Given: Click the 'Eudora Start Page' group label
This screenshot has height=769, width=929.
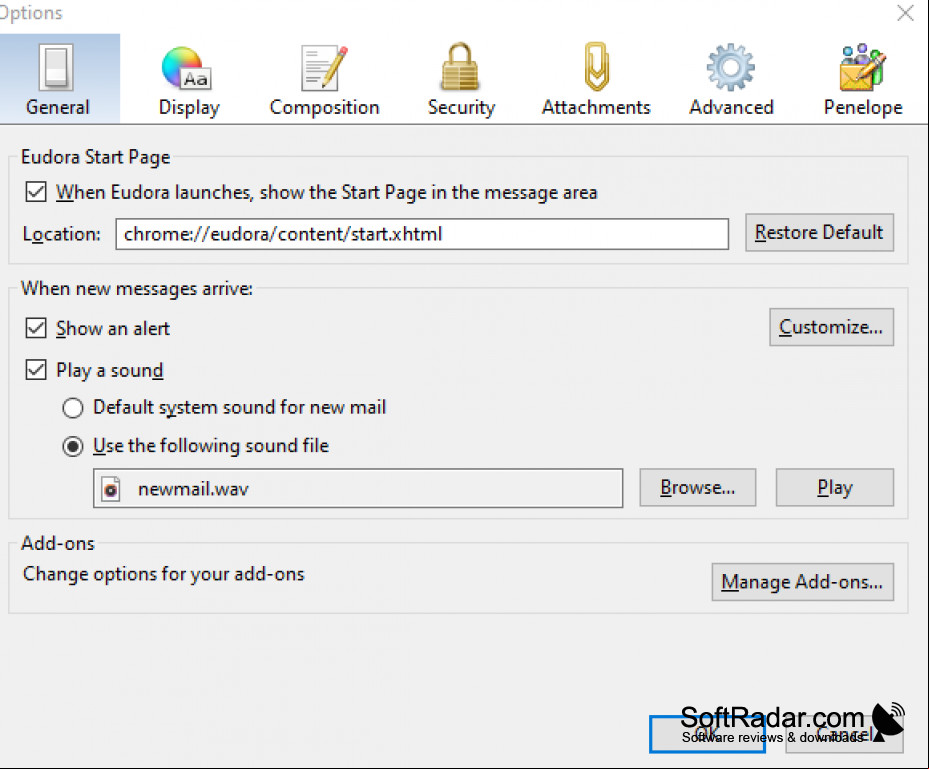Looking at the screenshot, I should [95, 157].
